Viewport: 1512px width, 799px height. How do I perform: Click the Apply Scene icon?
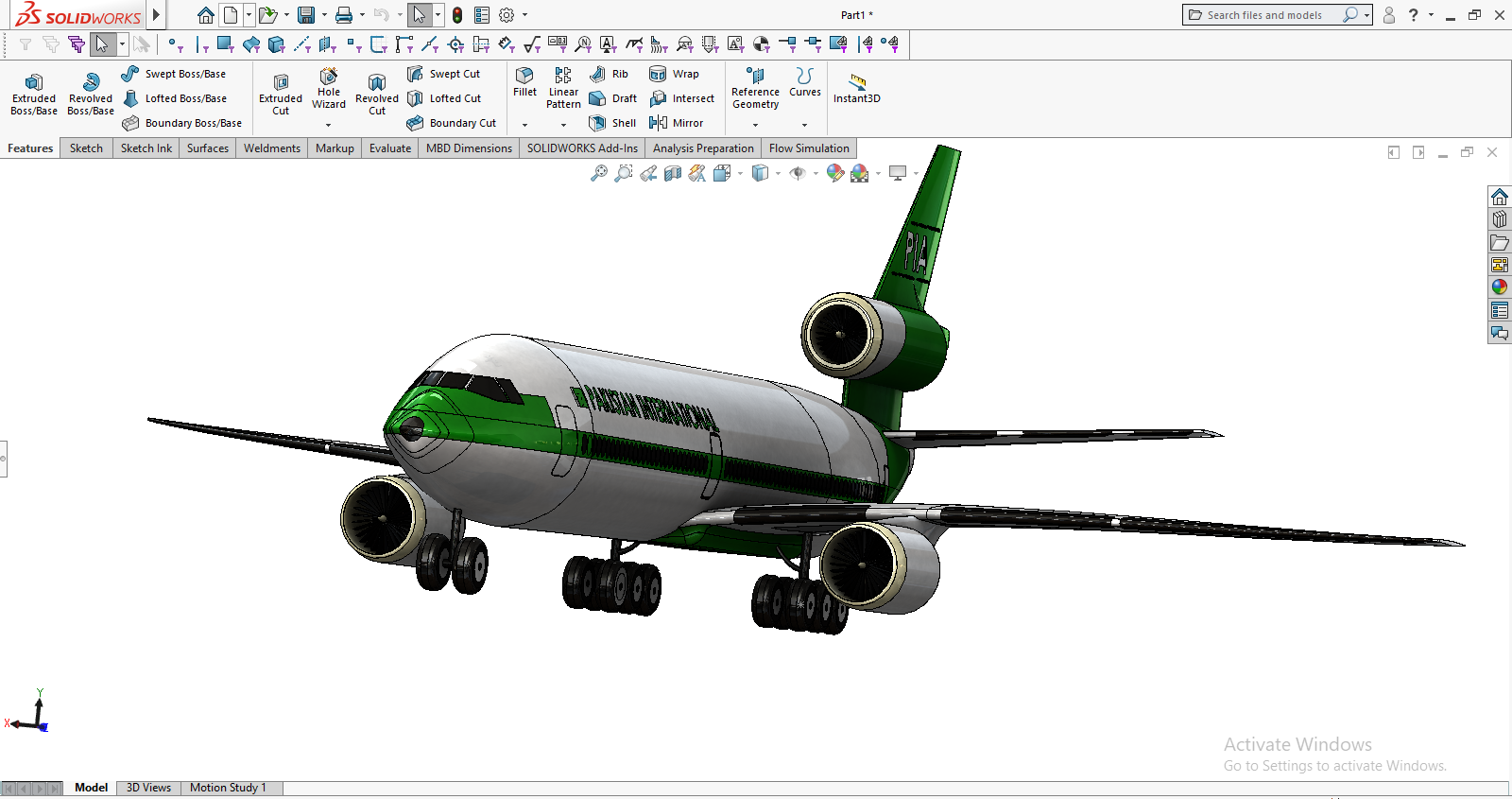(860, 173)
